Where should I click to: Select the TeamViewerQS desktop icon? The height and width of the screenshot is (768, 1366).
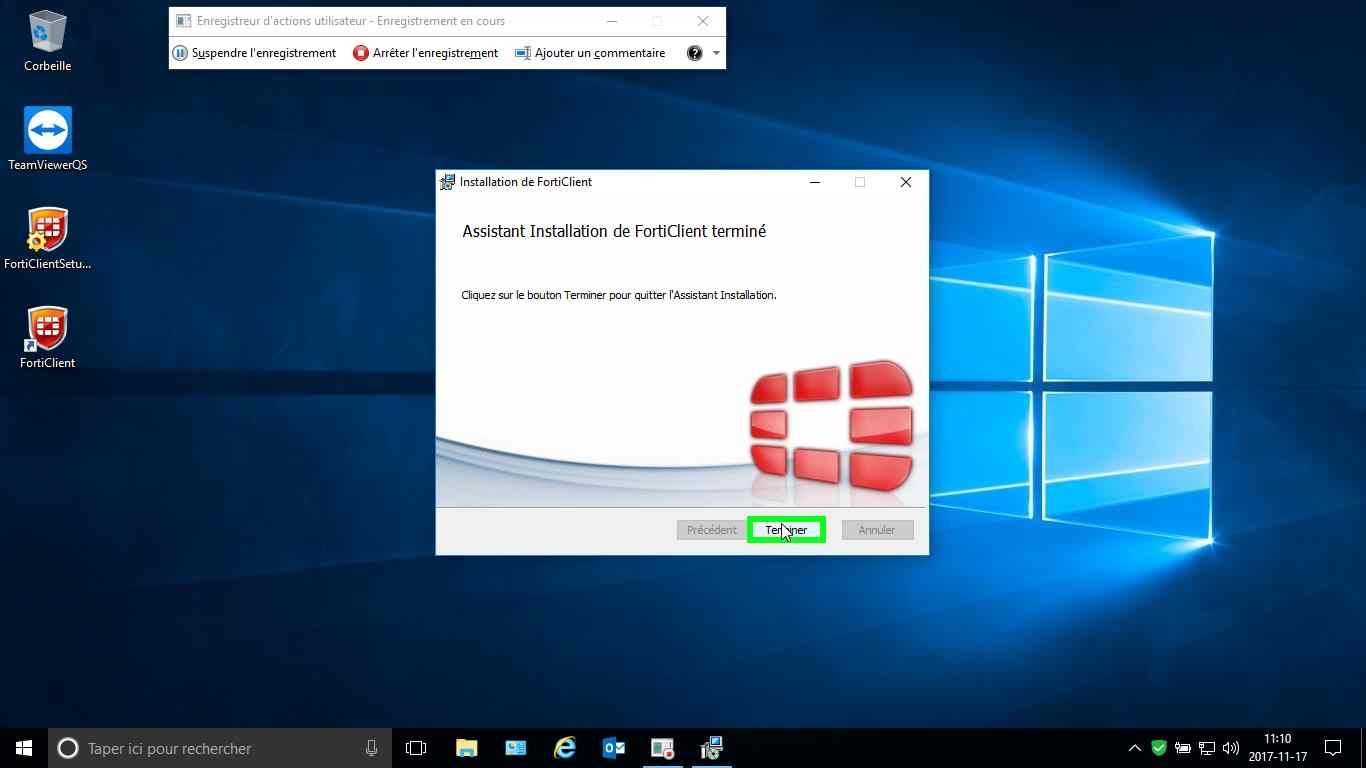click(x=47, y=139)
